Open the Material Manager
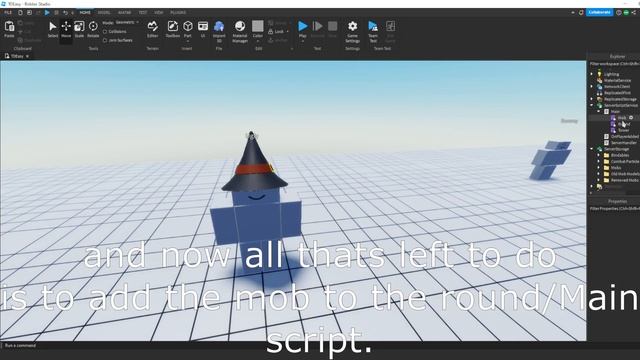640x360 pixels. pos(240,31)
